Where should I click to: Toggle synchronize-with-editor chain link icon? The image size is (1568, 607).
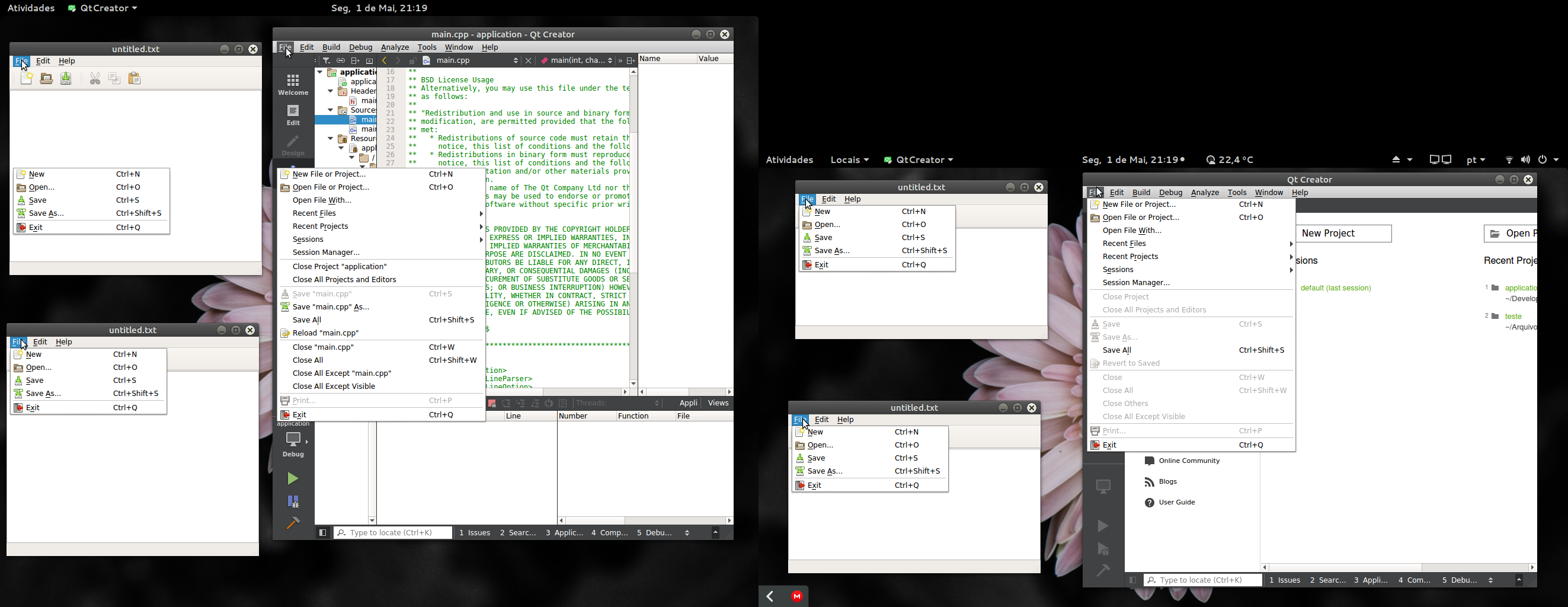[341, 61]
